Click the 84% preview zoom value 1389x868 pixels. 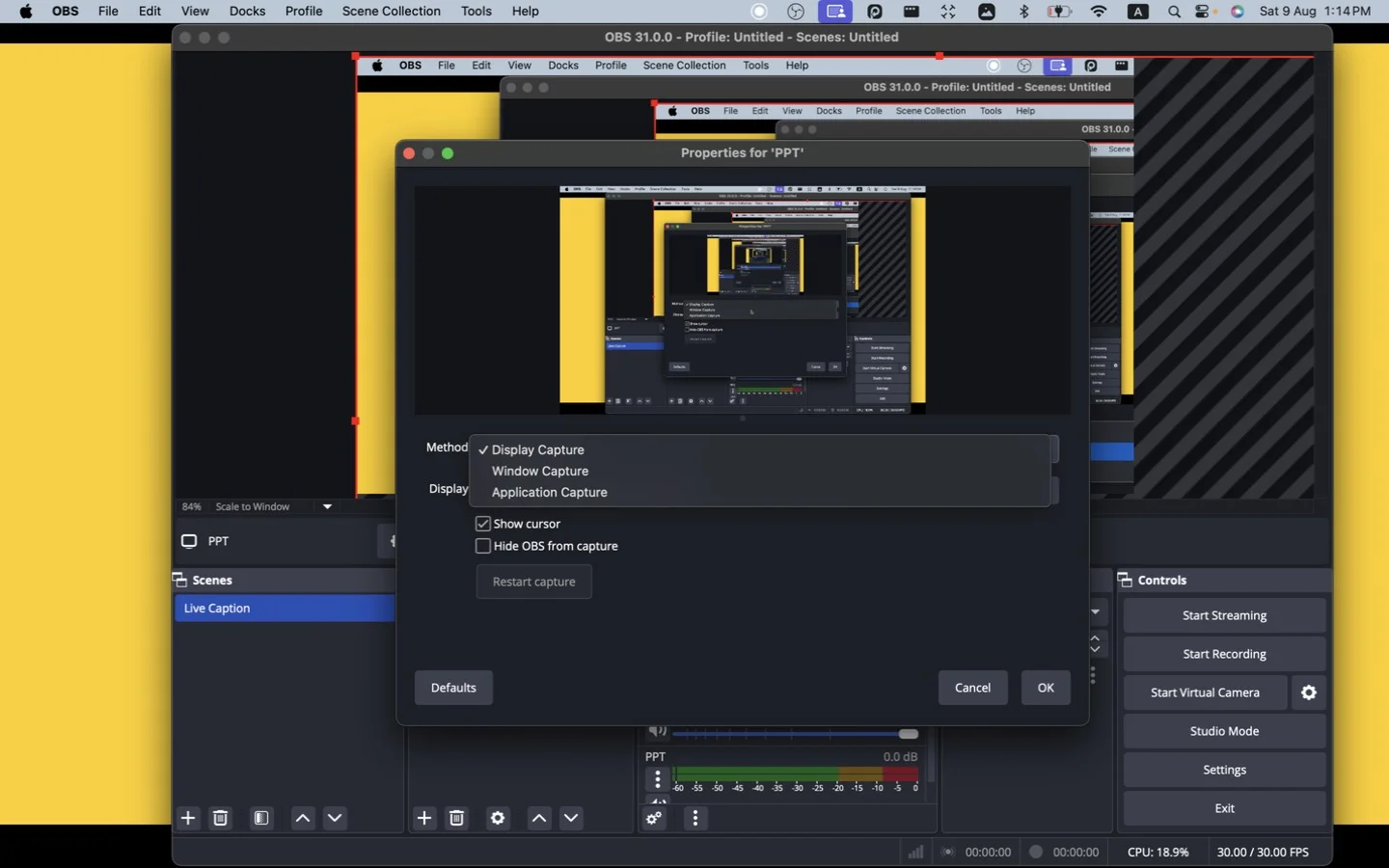click(192, 506)
